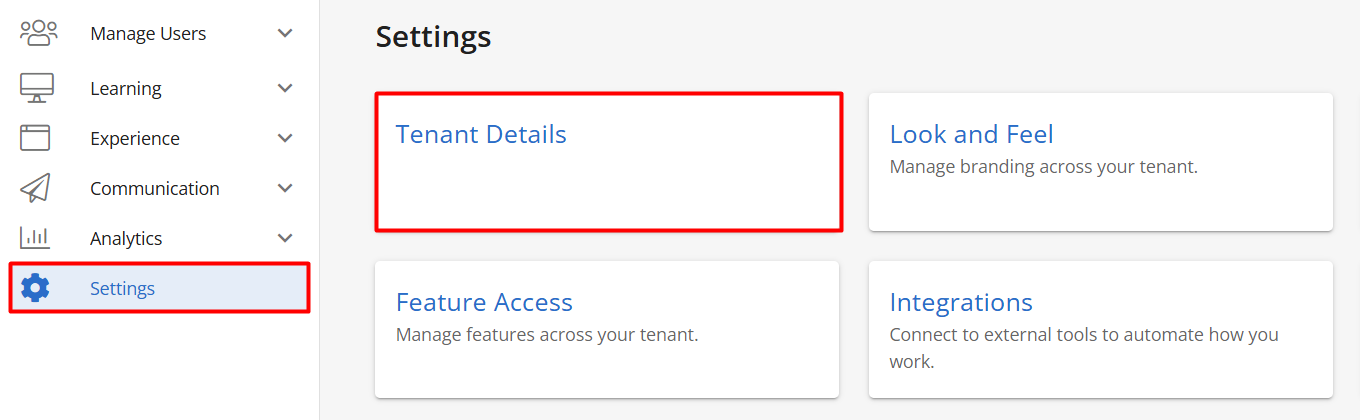The image size is (1360, 420).
Task: Expand the Communication menu chevron
Action: point(285,188)
